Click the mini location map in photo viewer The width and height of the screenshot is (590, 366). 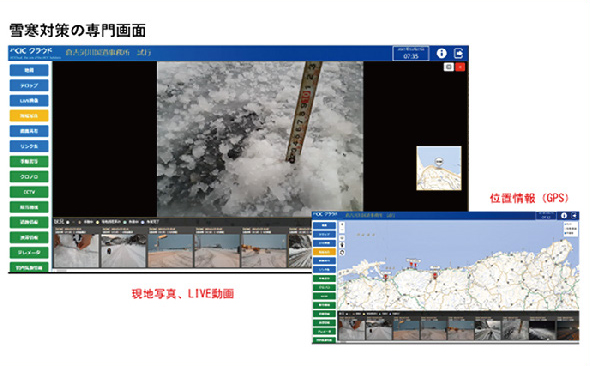439,168
